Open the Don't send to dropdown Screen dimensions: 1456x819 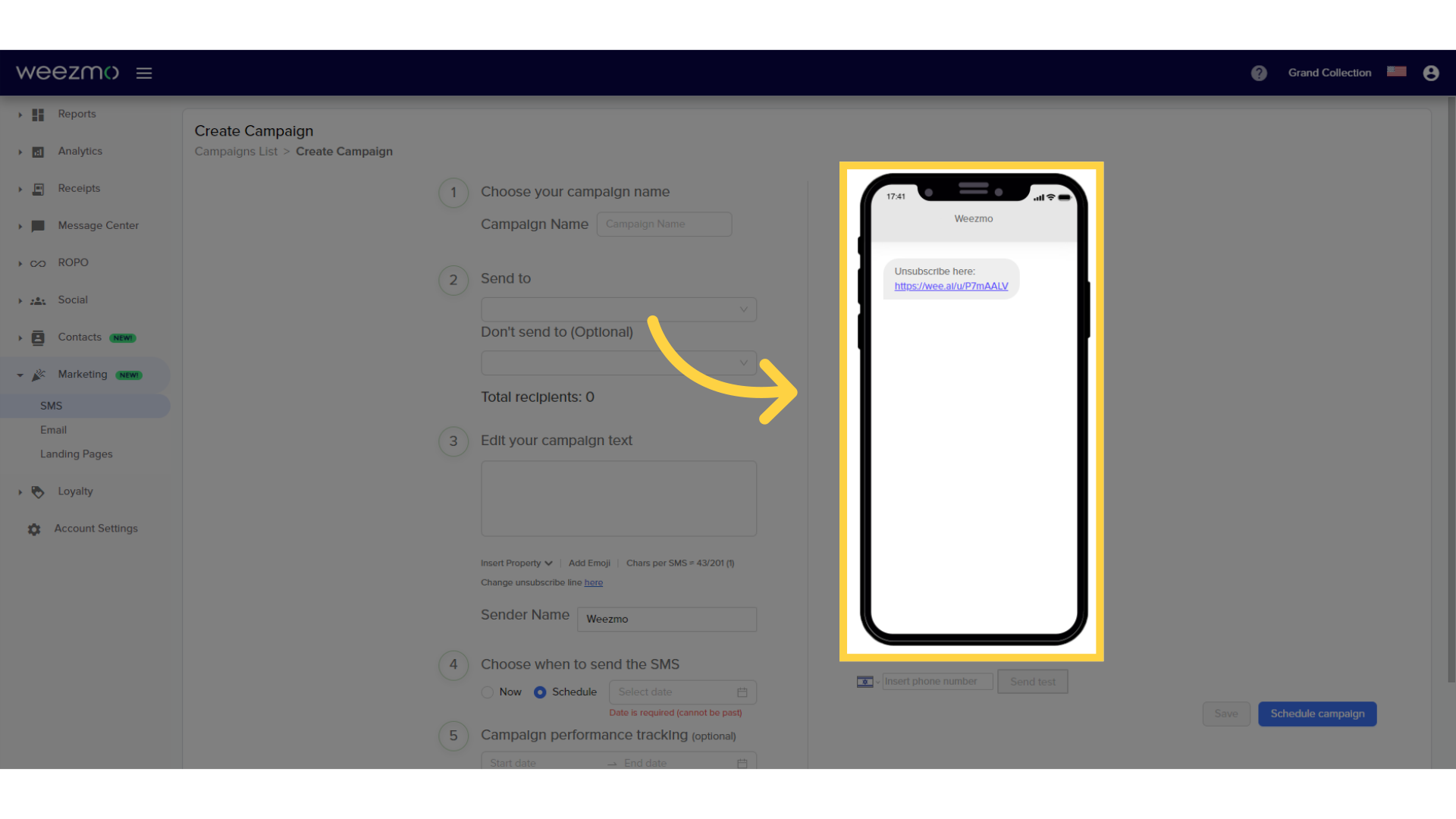pos(617,362)
